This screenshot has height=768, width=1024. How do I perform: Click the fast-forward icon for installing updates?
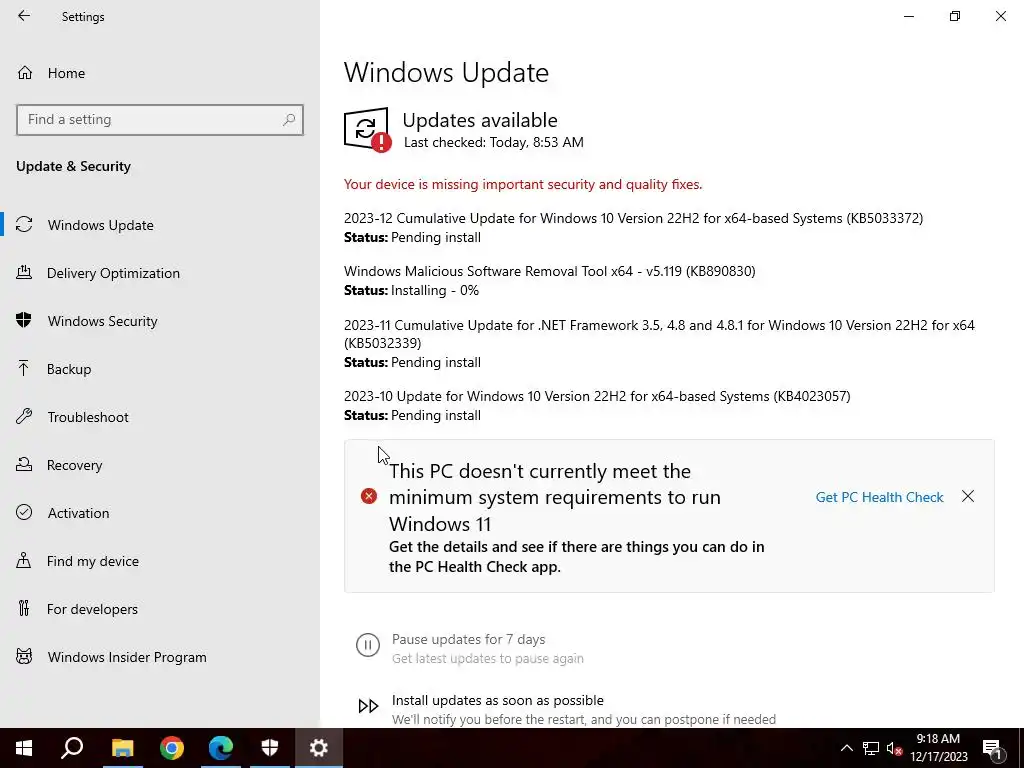[368, 706]
